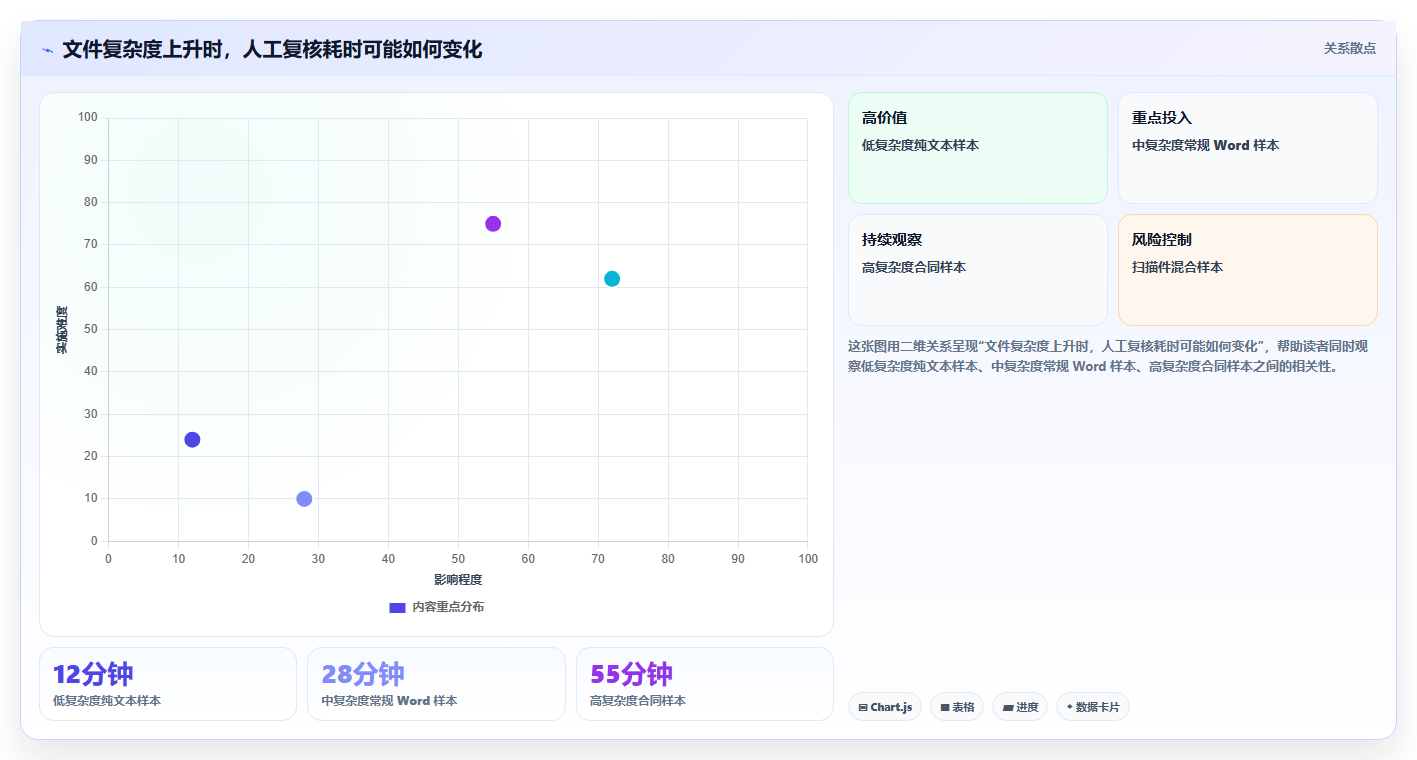This screenshot has width=1417, height=760.
Task: Click the chart title 文件复杂度上升时
Action: point(272,49)
